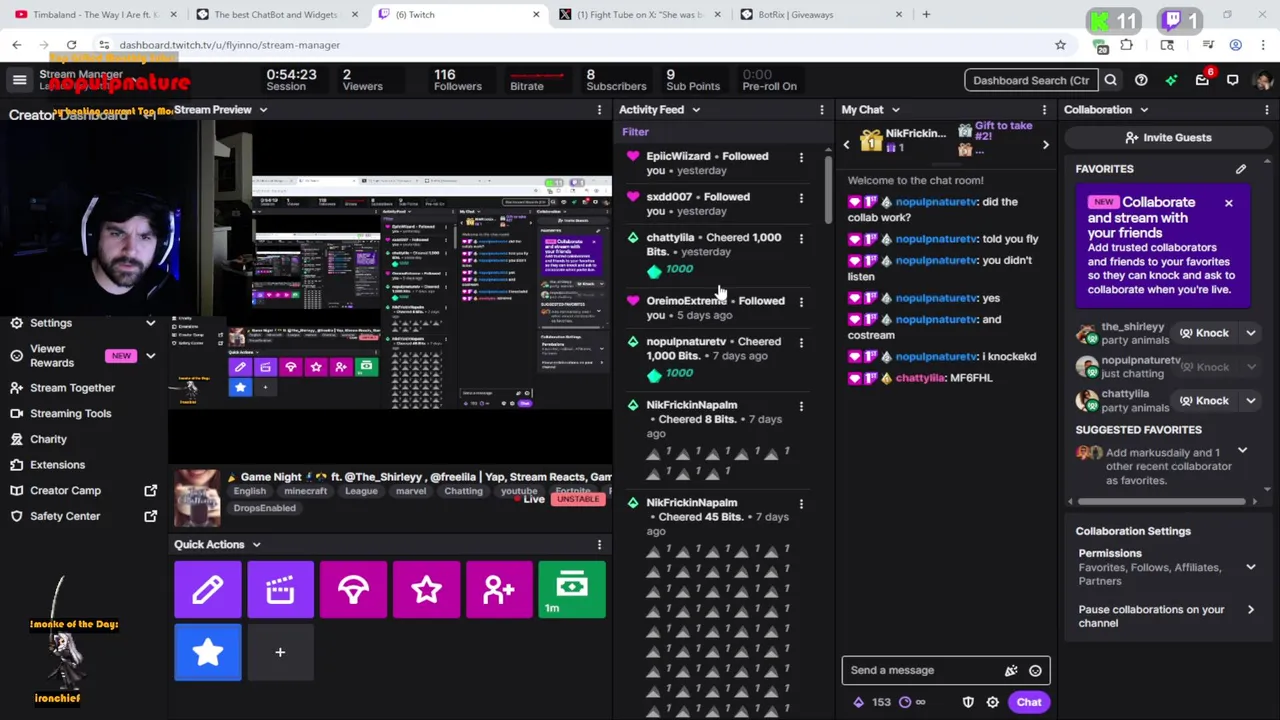The width and height of the screenshot is (1280, 720).
Task: Click the green sparkle icon in header
Action: point(1171,80)
